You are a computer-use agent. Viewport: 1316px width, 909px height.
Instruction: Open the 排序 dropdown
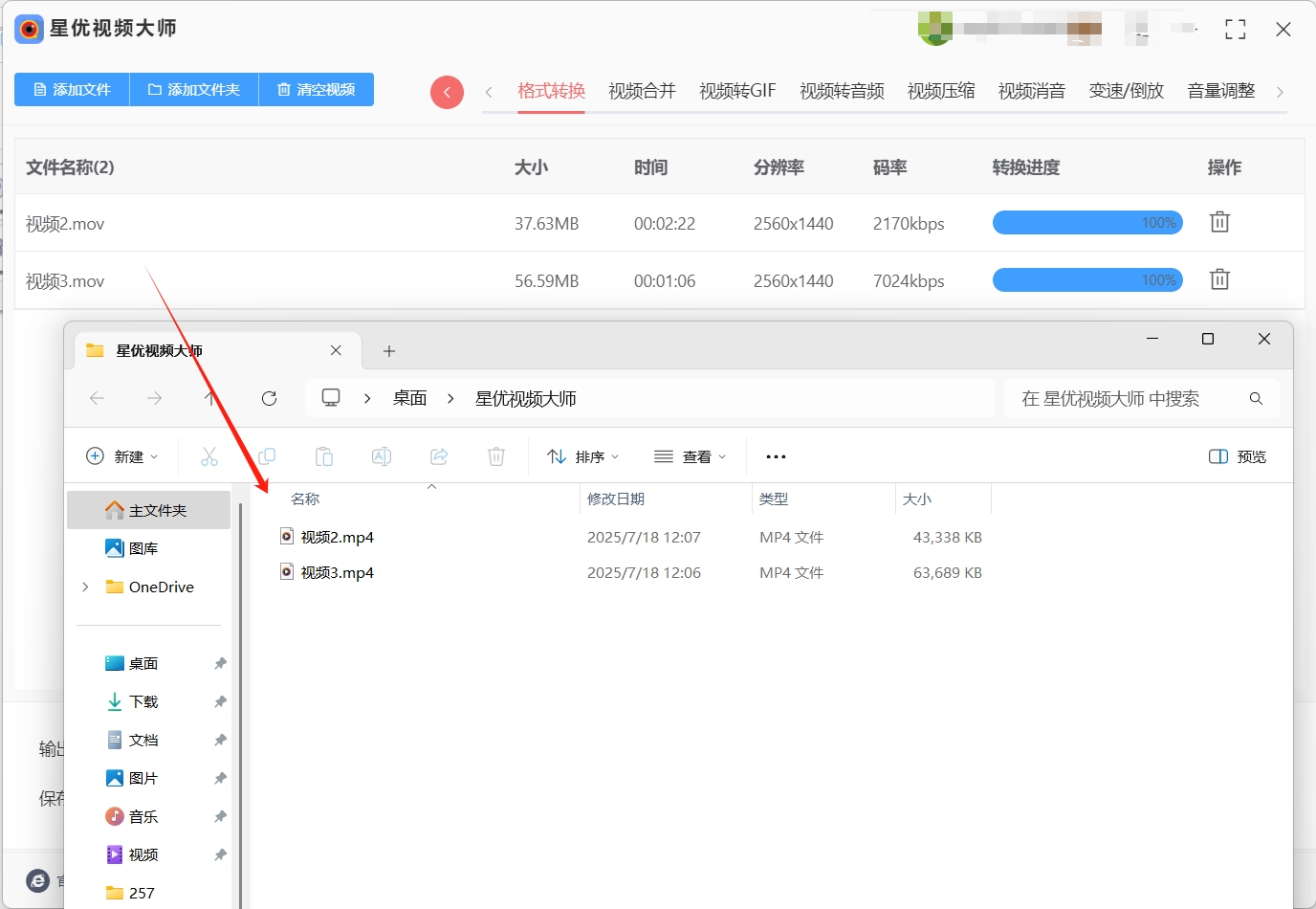point(583,456)
